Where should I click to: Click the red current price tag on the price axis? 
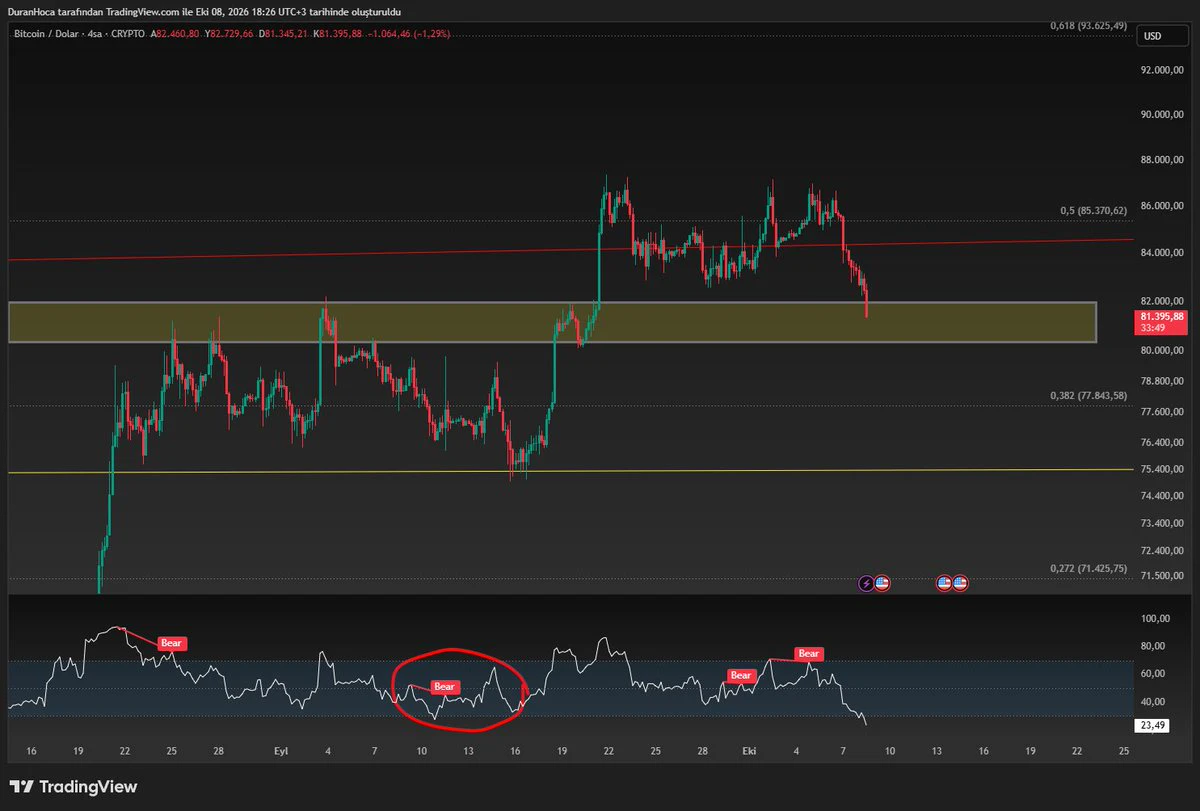pyautogui.click(x=1161, y=320)
